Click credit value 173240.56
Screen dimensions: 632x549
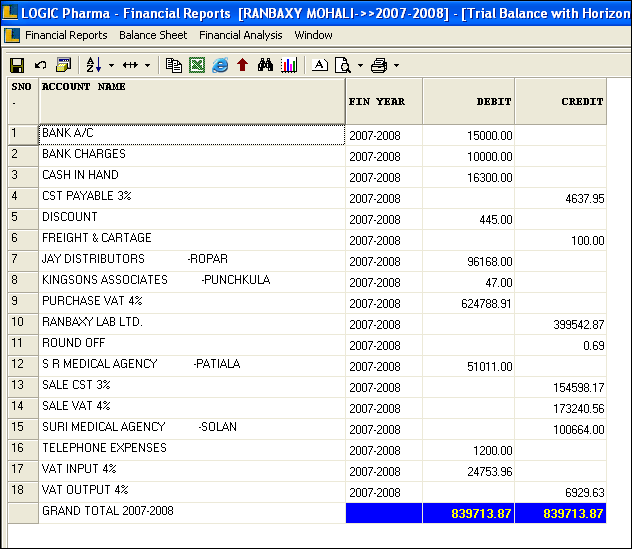pyautogui.click(x=578, y=408)
